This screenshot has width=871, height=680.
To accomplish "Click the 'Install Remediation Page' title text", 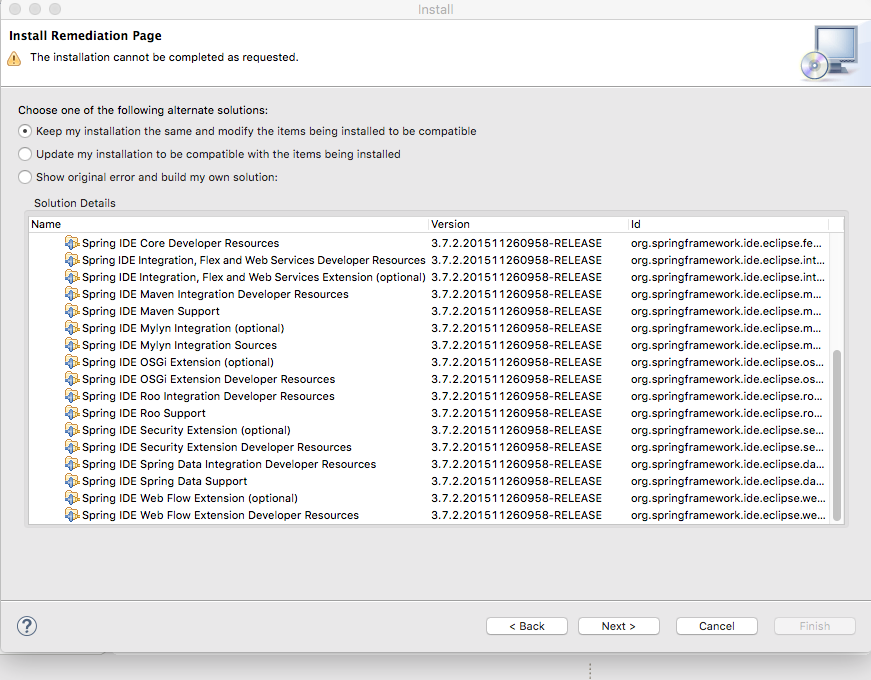I will pyautogui.click(x=86, y=36).
